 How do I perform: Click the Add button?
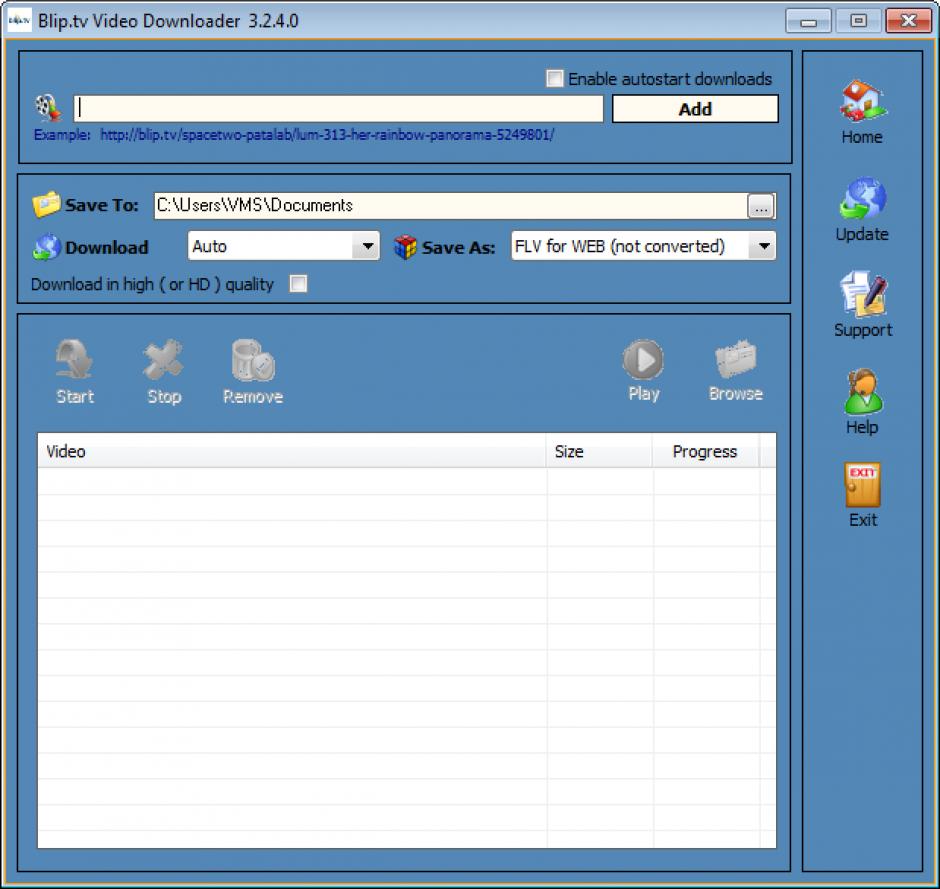695,109
